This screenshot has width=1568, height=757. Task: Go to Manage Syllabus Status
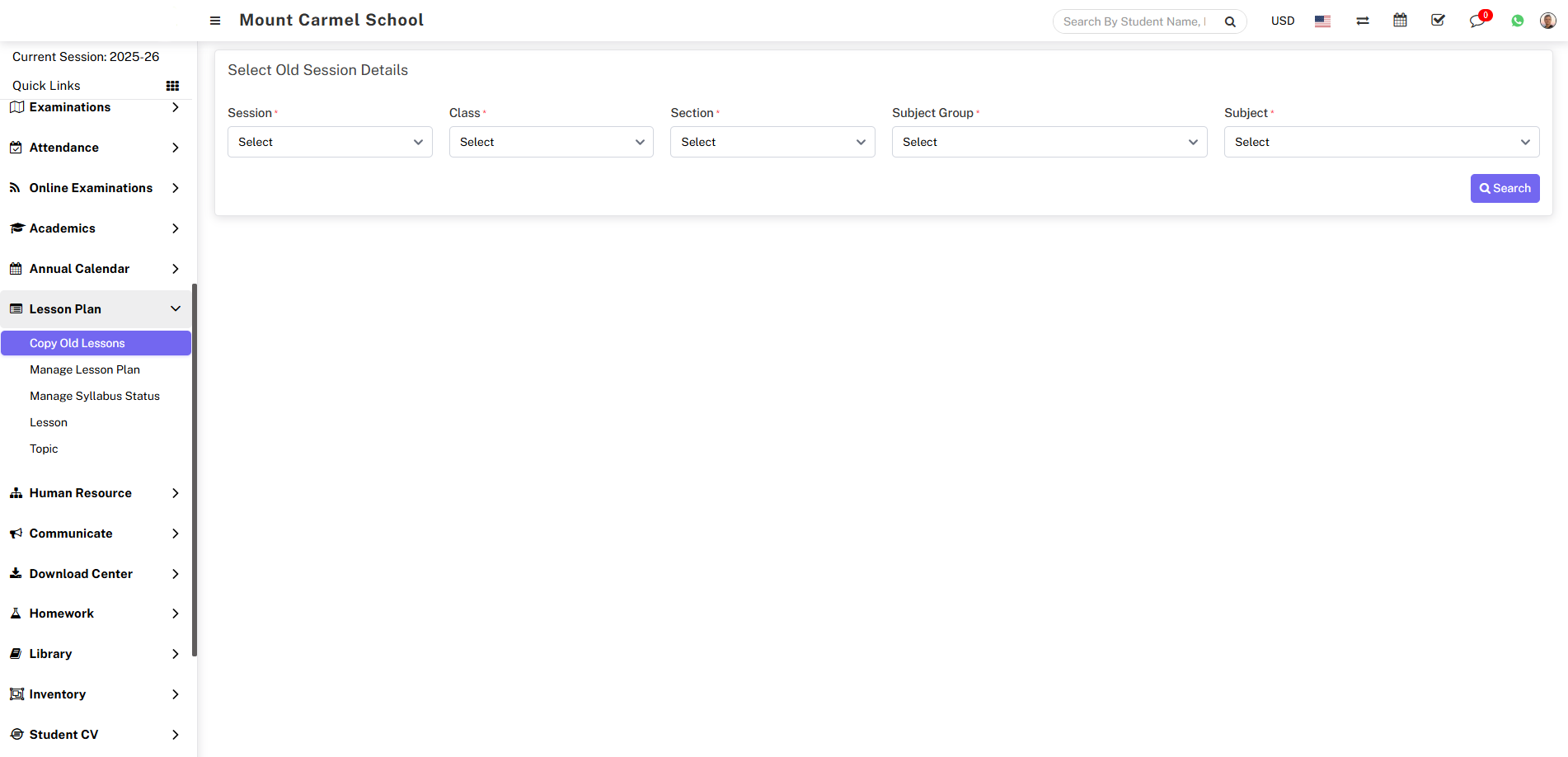pos(95,396)
